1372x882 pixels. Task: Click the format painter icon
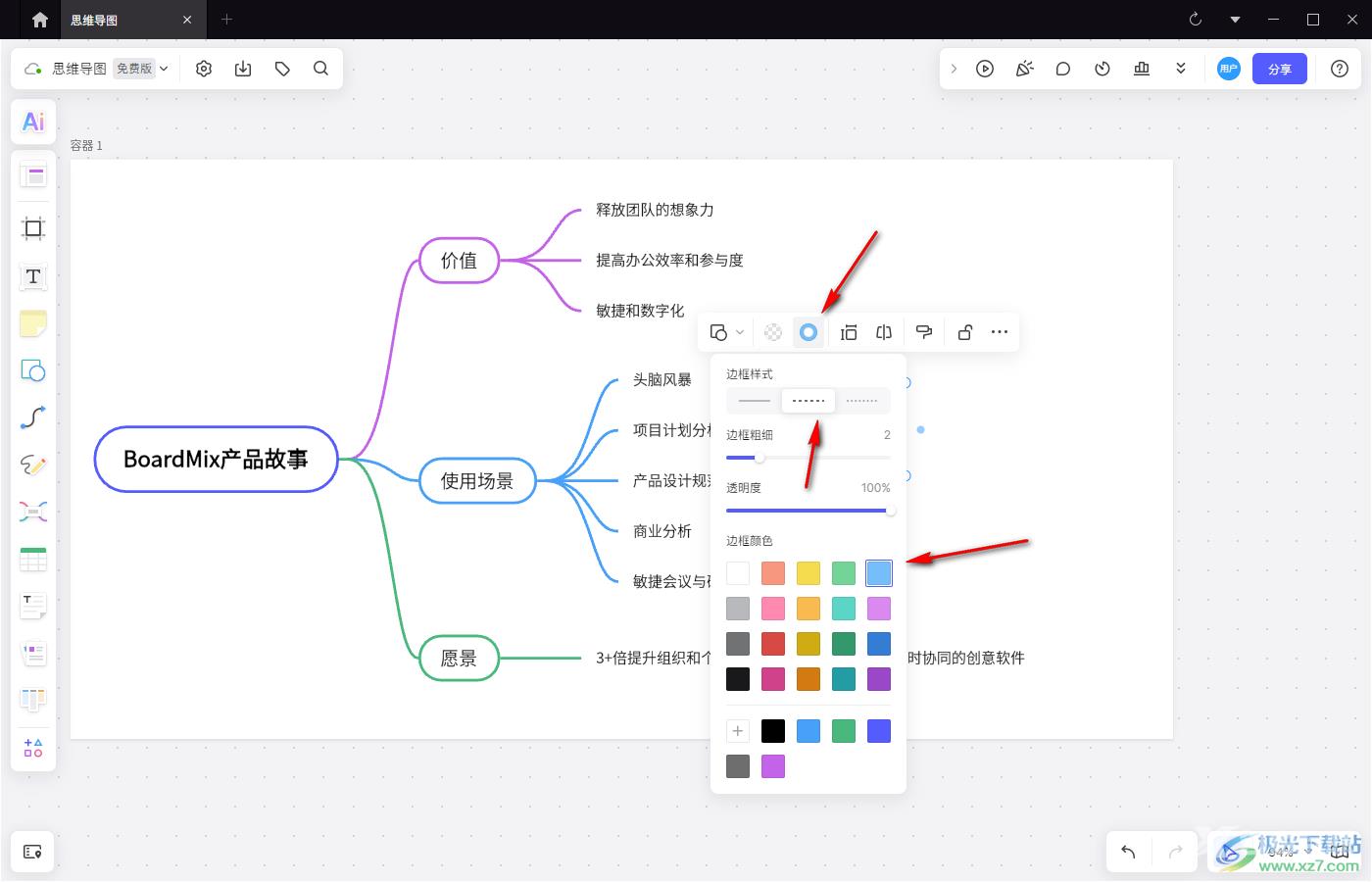(x=923, y=332)
